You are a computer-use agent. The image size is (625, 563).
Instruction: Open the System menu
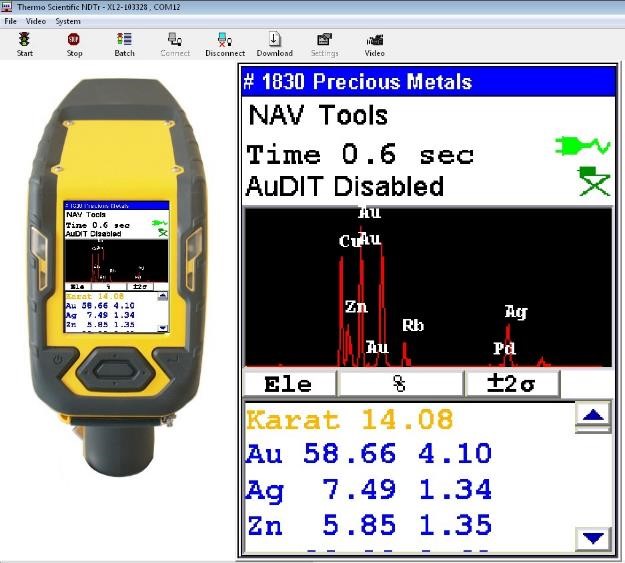[x=68, y=21]
